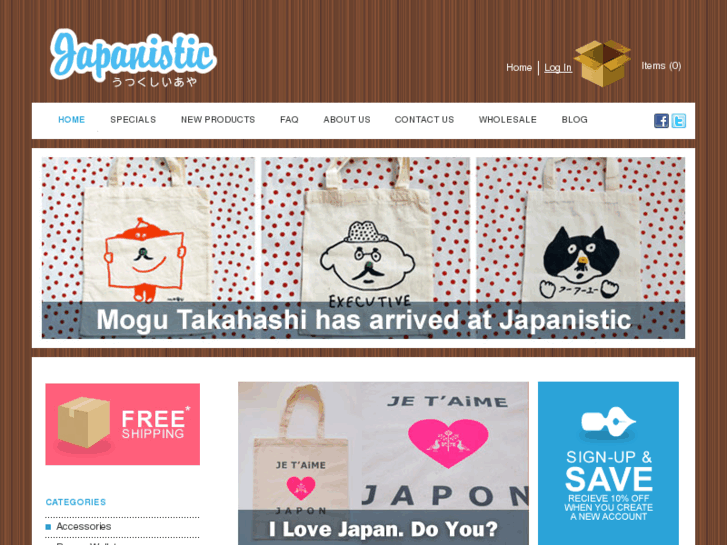This screenshot has width=727, height=545.
Task: Open the HOME navigation tab
Action: (71, 120)
